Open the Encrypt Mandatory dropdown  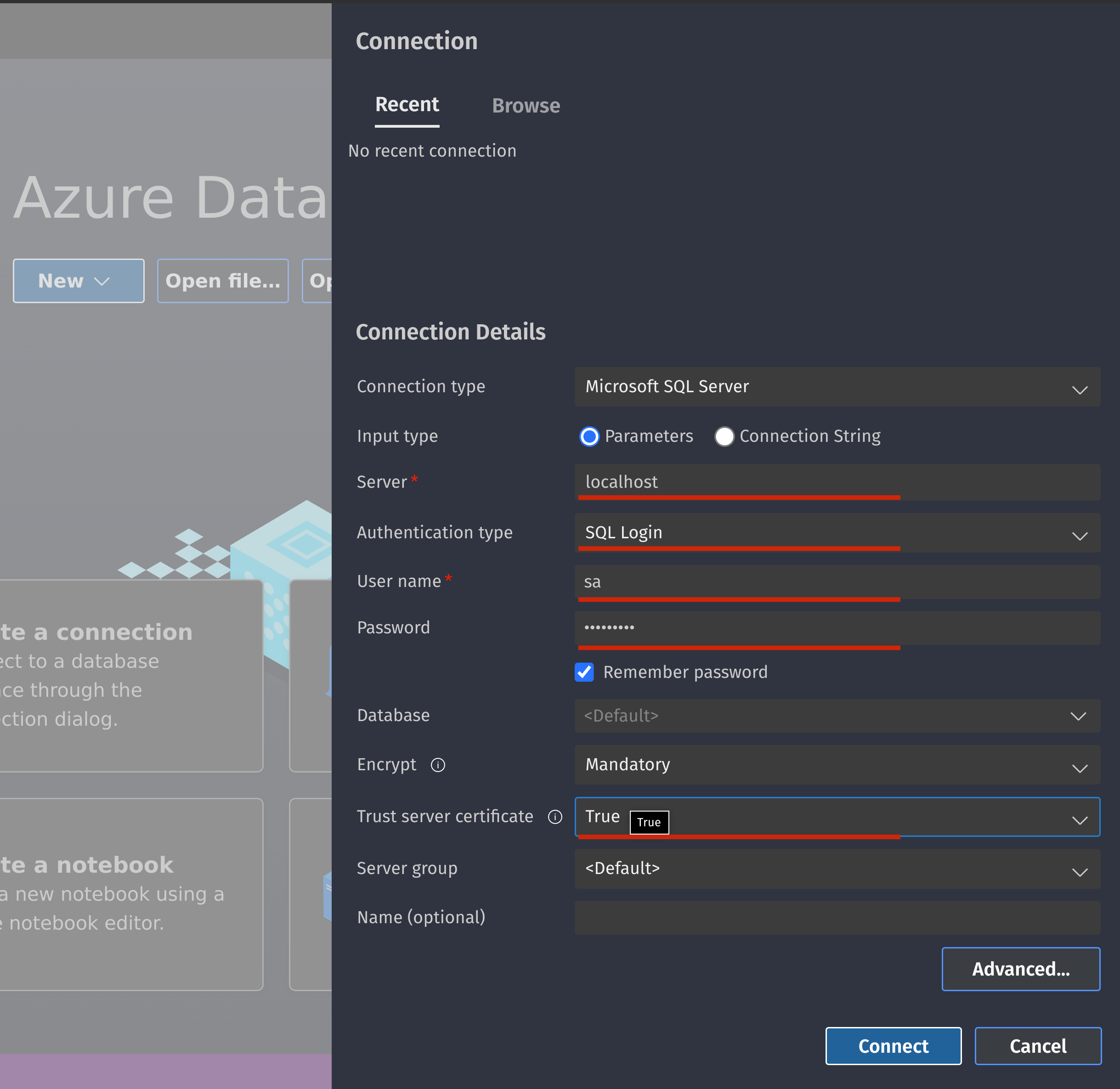[x=837, y=765]
